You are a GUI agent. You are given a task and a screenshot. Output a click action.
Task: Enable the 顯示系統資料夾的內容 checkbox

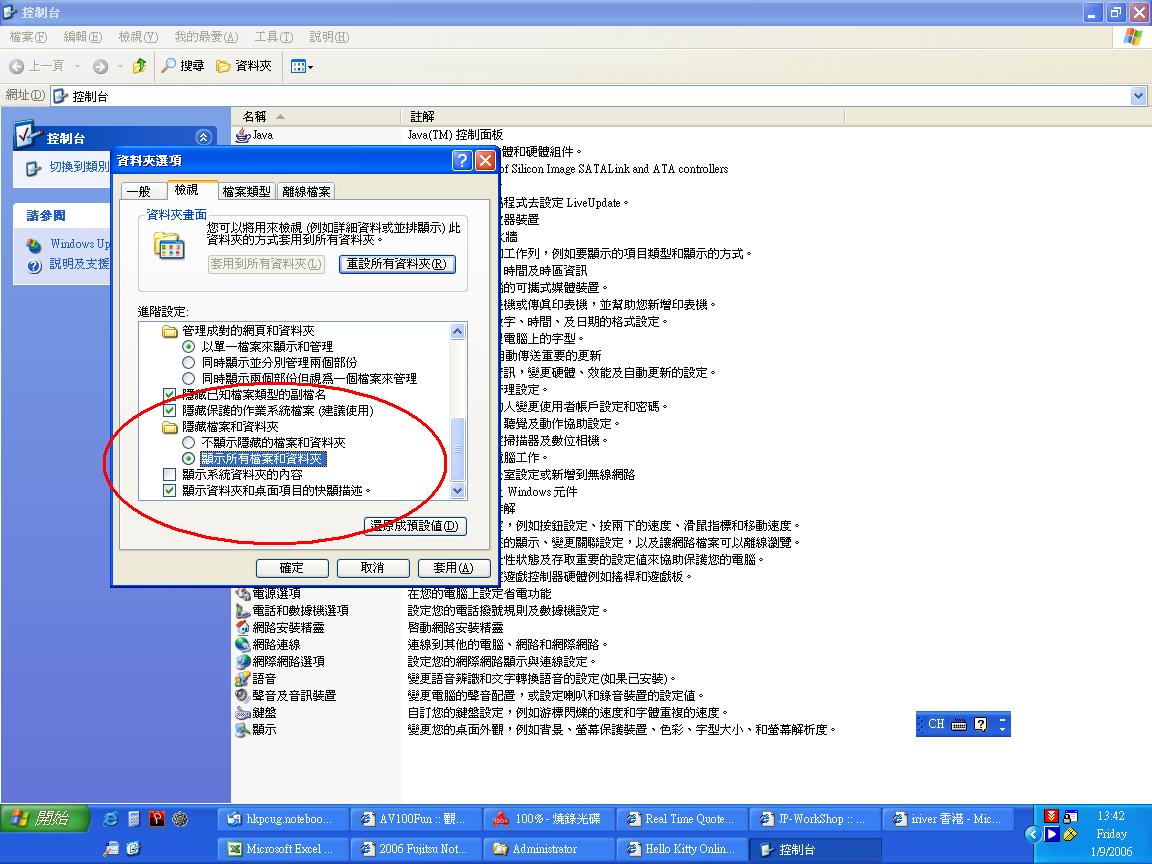(x=169, y=475)
